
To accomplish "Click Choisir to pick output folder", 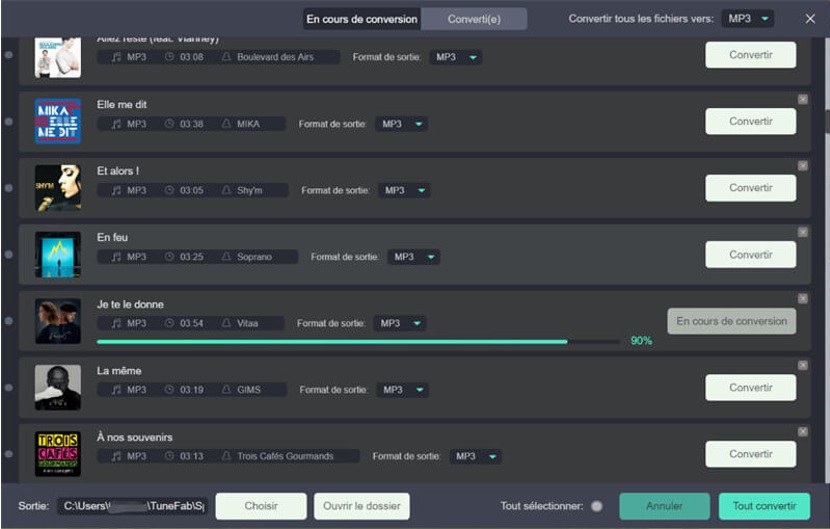I will [x=261, y=506].
